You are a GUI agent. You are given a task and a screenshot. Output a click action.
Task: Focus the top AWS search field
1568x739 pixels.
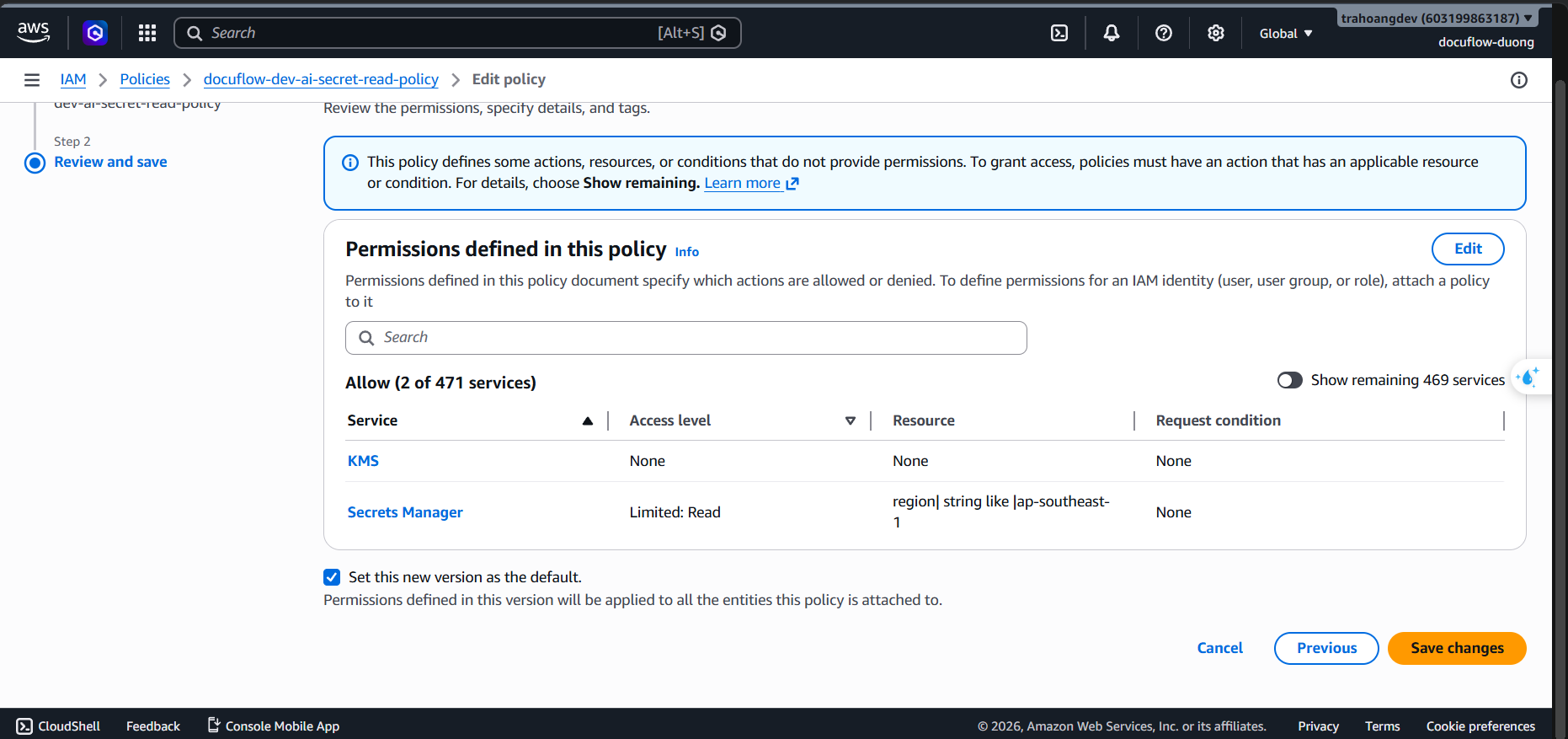457,33
